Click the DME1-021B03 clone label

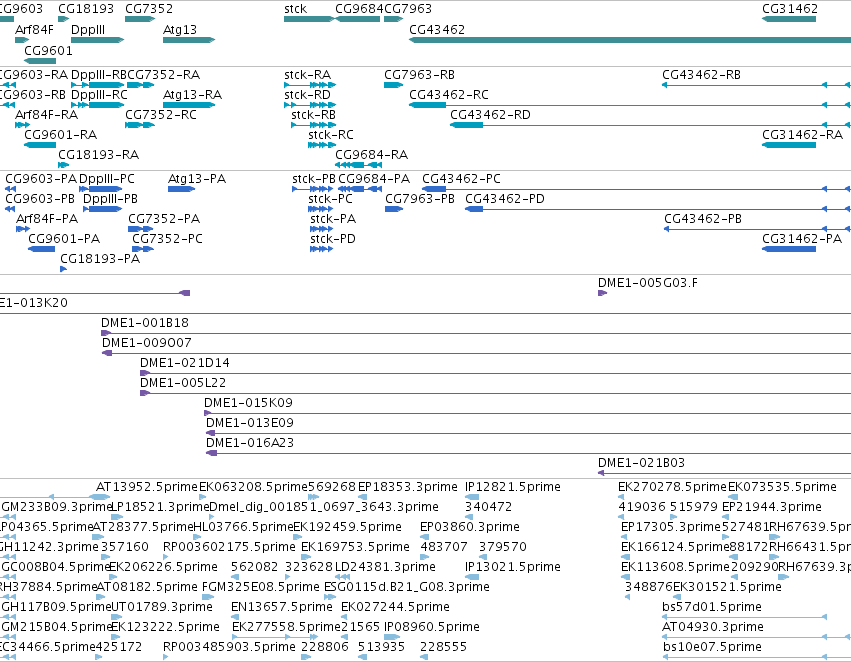(x=641, y=463)
